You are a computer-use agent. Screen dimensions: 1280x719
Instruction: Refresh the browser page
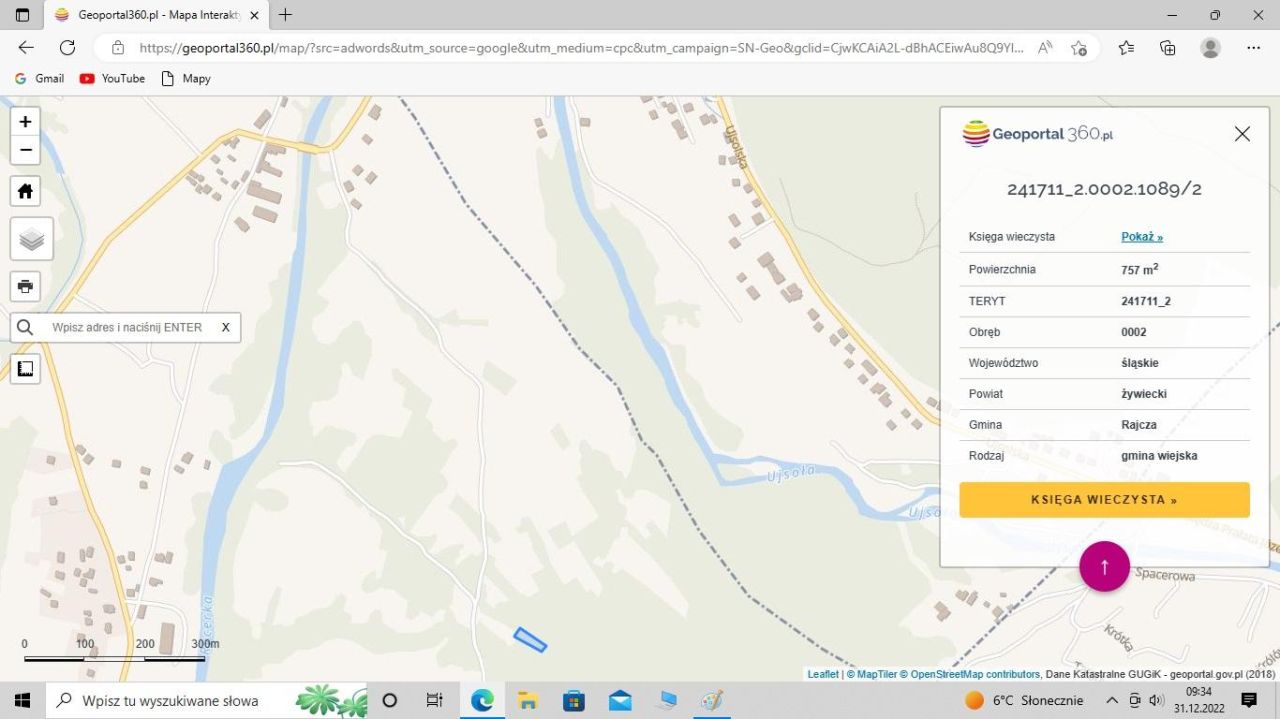click(x=67, y=47)
